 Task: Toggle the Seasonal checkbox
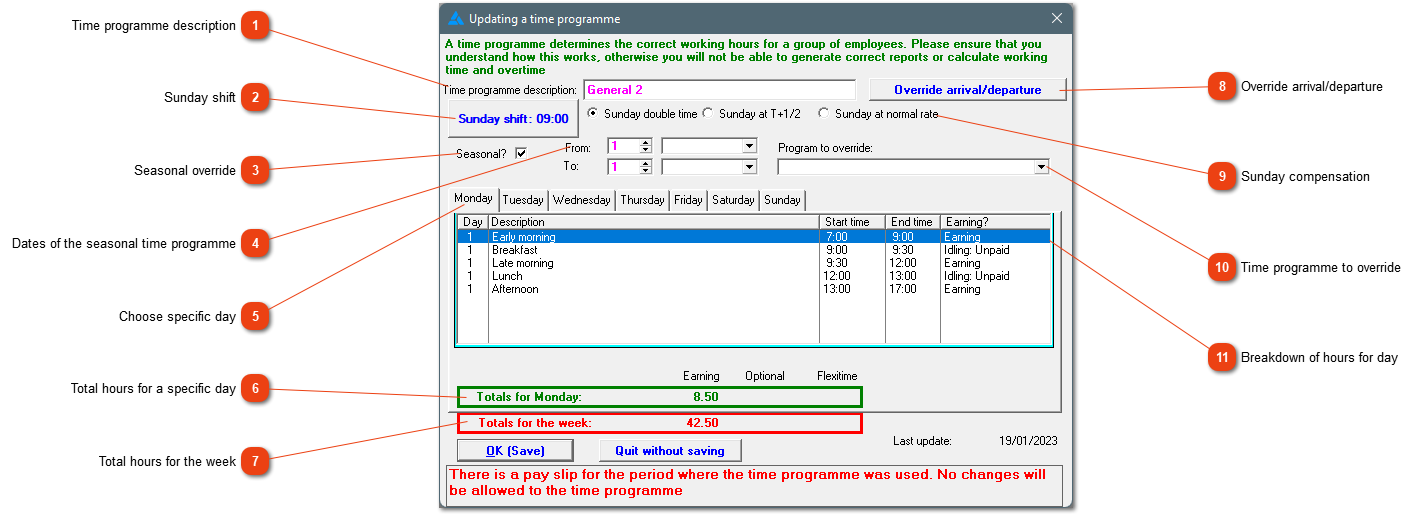click(521, 153)
